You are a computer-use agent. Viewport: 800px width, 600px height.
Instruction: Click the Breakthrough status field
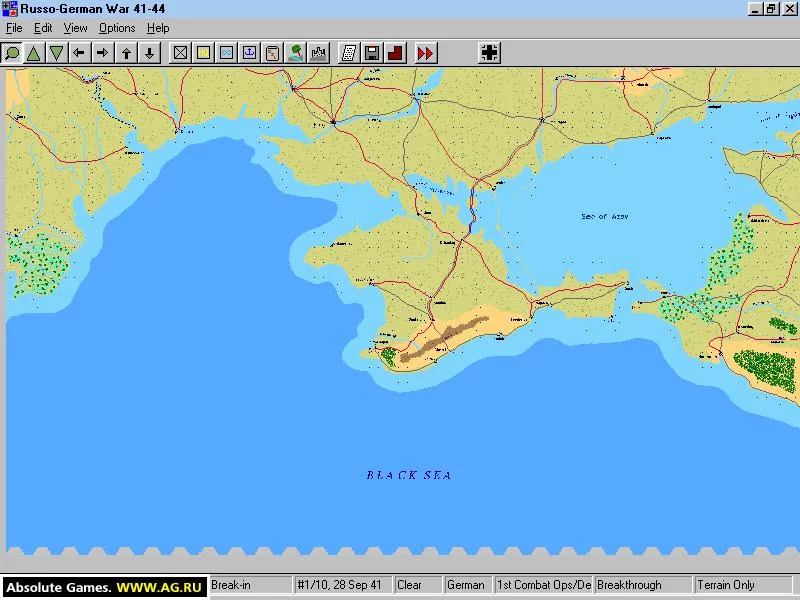[643, 585]
